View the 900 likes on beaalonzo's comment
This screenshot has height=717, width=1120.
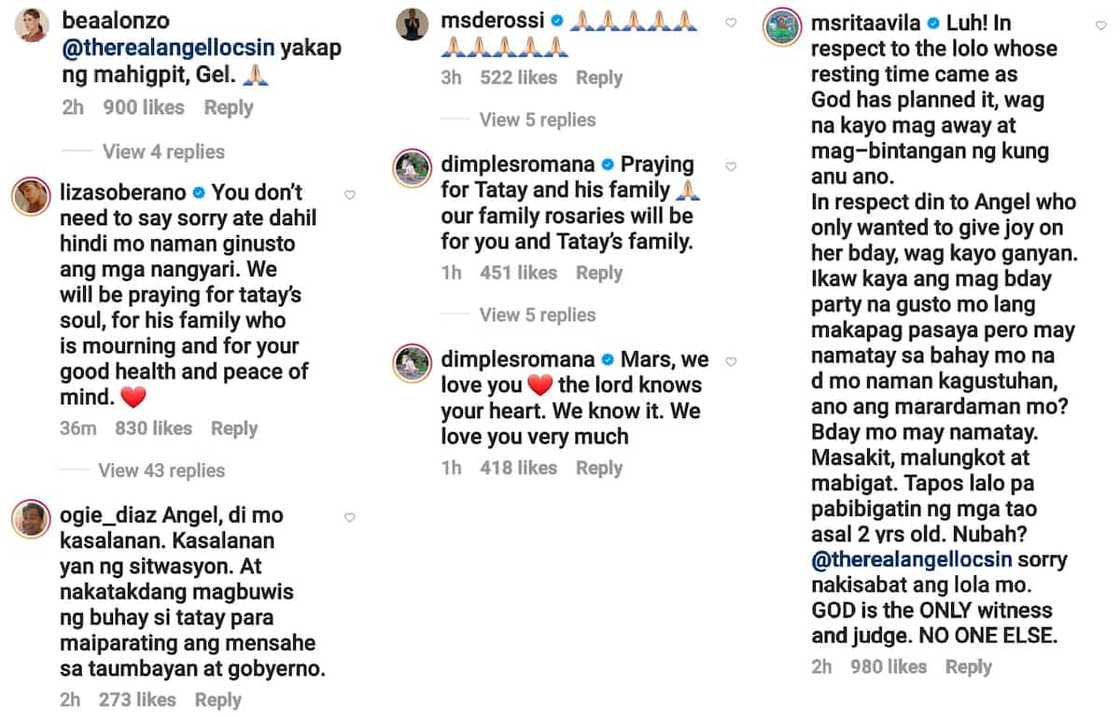pyautogui.click(x=144, y=107)
